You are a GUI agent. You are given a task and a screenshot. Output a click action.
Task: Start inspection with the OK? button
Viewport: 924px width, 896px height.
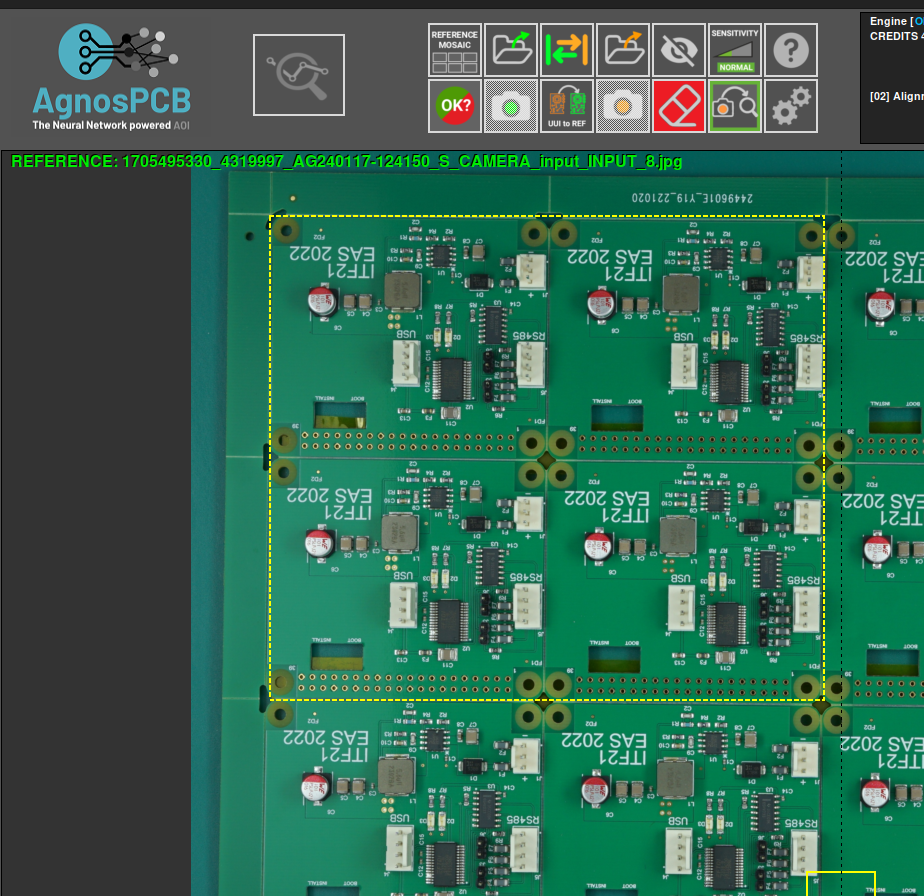(454, 105)
